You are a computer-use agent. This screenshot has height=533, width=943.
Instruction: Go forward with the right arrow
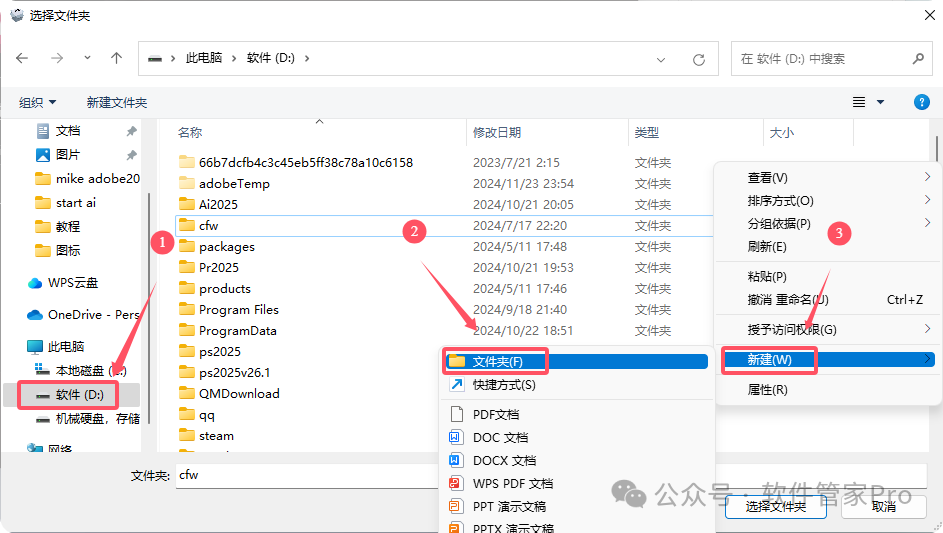tap(57, 58)
